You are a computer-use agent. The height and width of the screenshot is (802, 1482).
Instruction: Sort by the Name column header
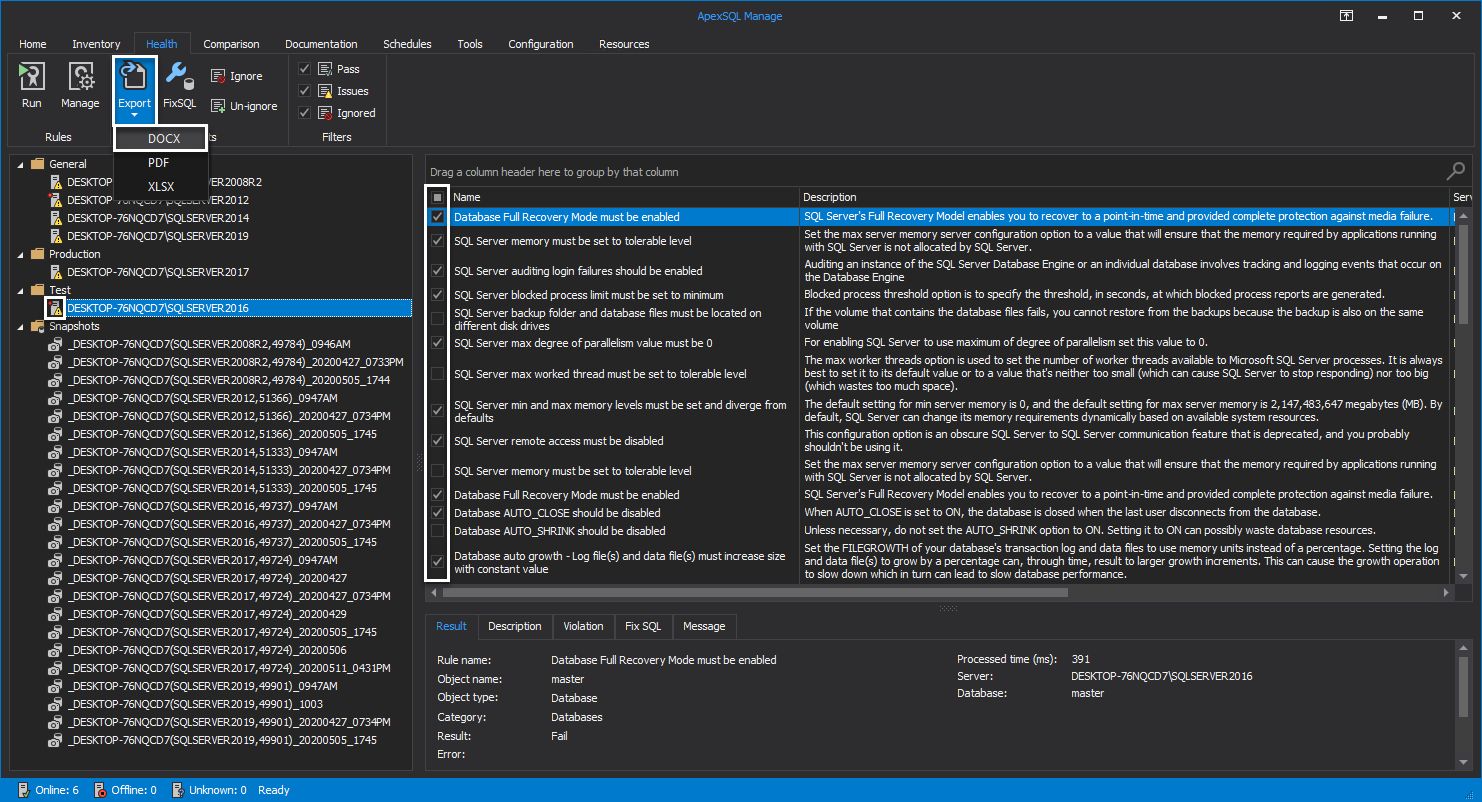(624, 198)
